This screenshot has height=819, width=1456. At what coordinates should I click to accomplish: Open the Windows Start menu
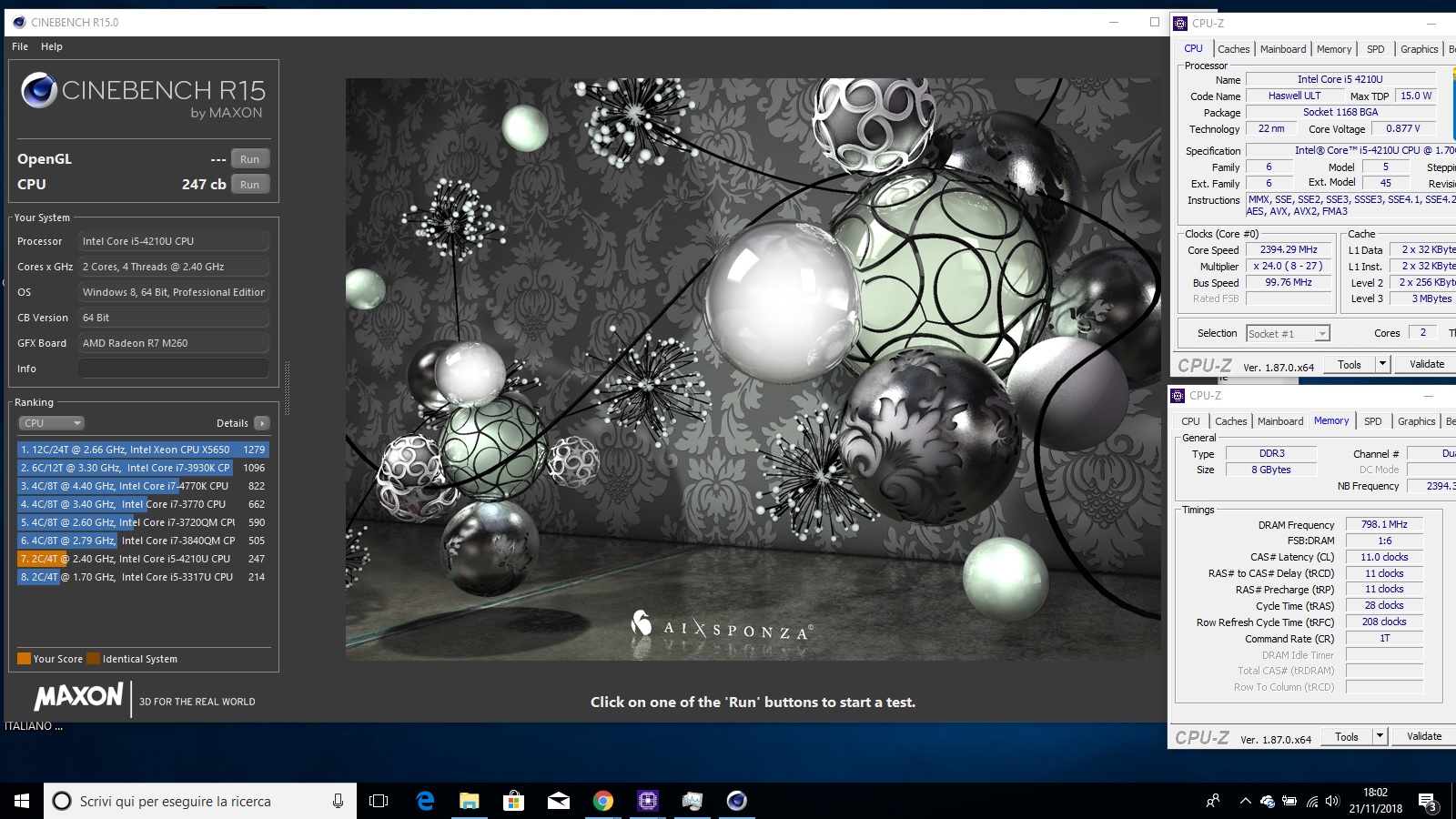pos(22,801)
